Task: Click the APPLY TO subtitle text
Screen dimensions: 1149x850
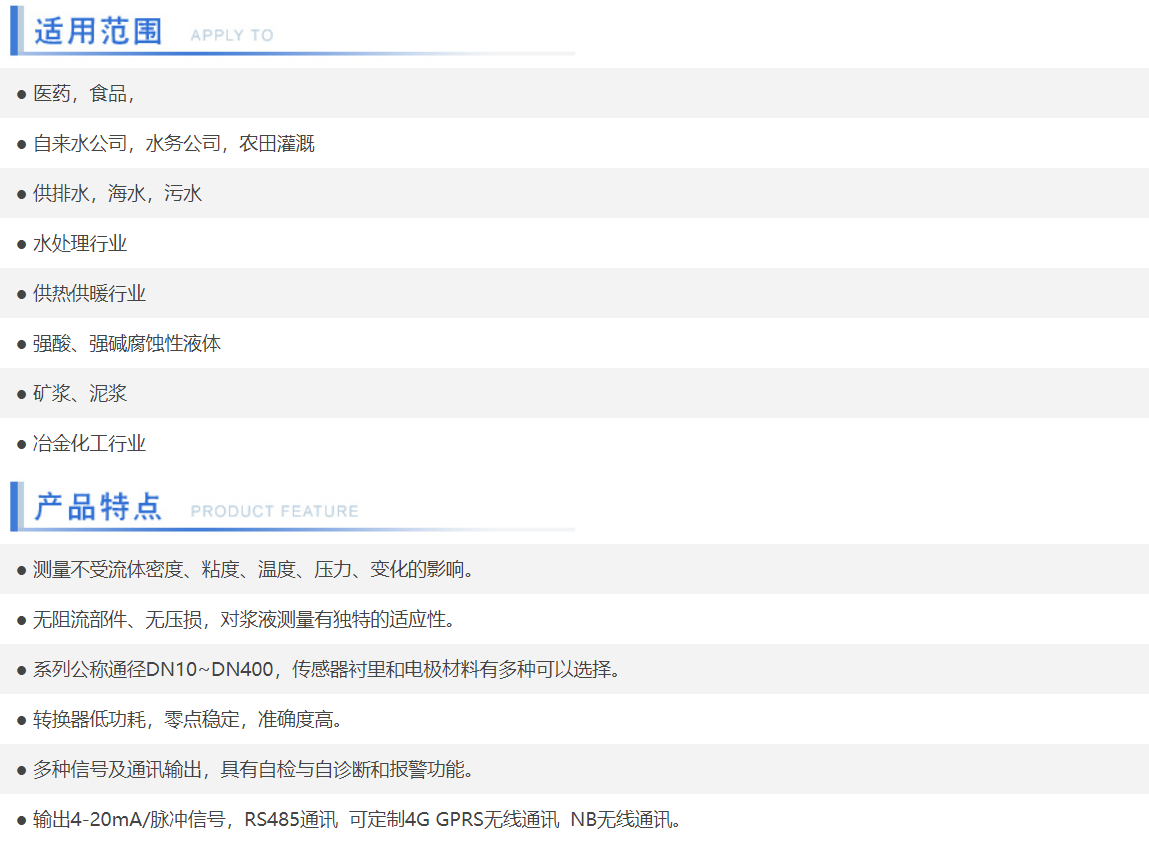Action: coord(231,35)
